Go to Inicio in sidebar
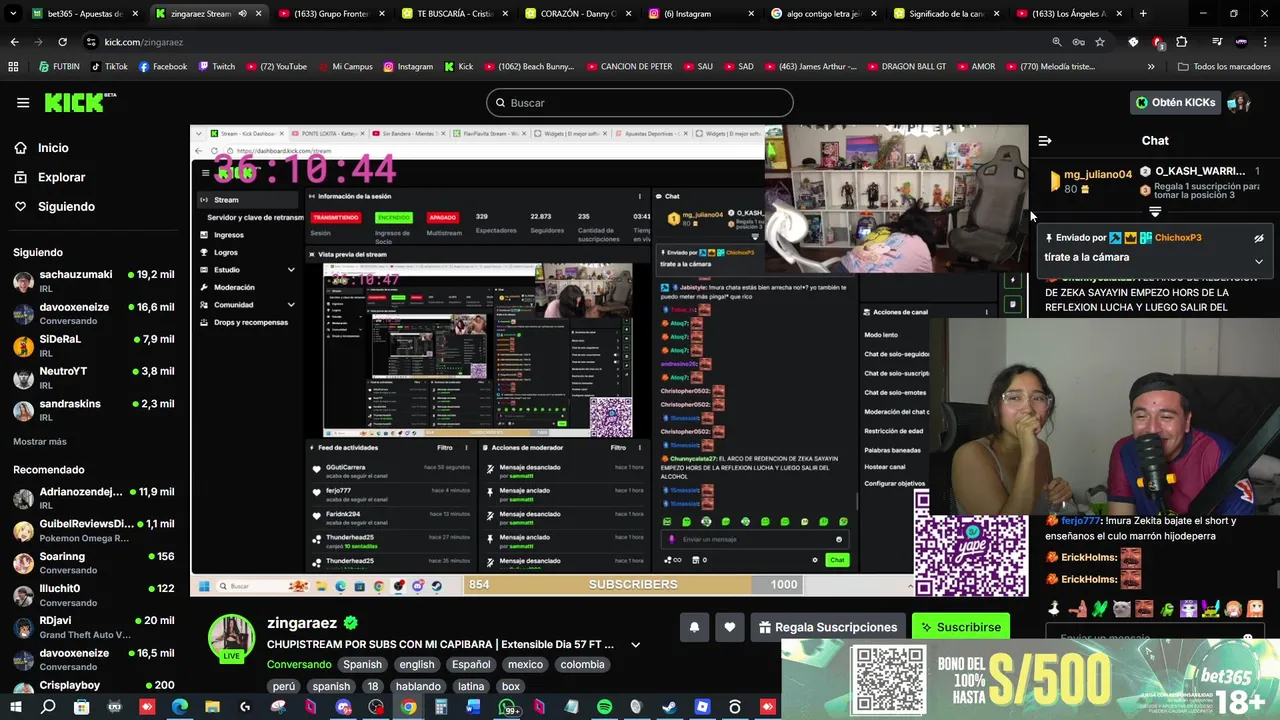1280x720 pixels. tap(54, 148)
